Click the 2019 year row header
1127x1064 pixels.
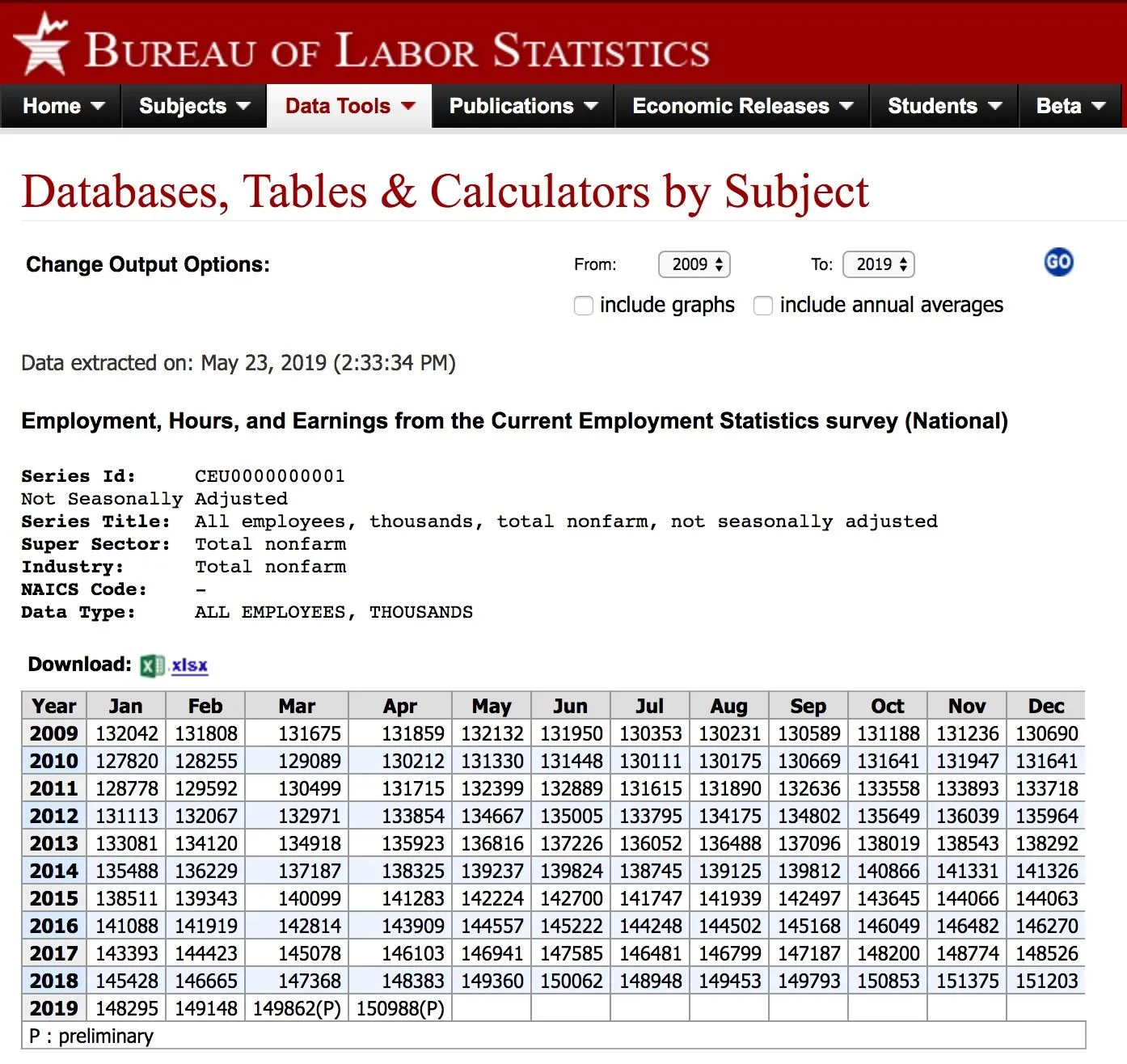click(54, 1008)
